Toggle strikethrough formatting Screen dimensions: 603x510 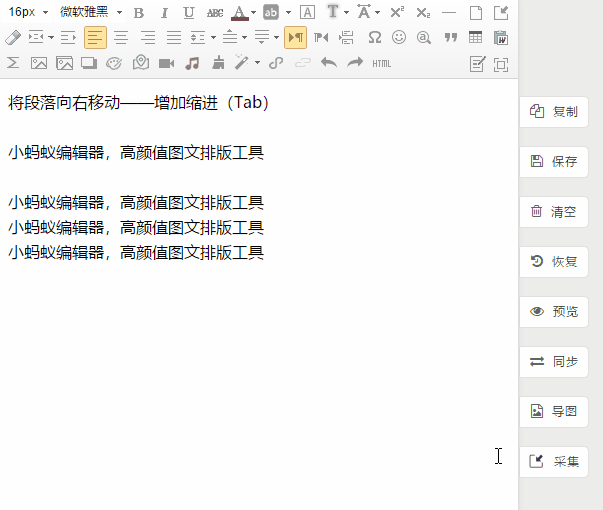(x=215, y=13)
